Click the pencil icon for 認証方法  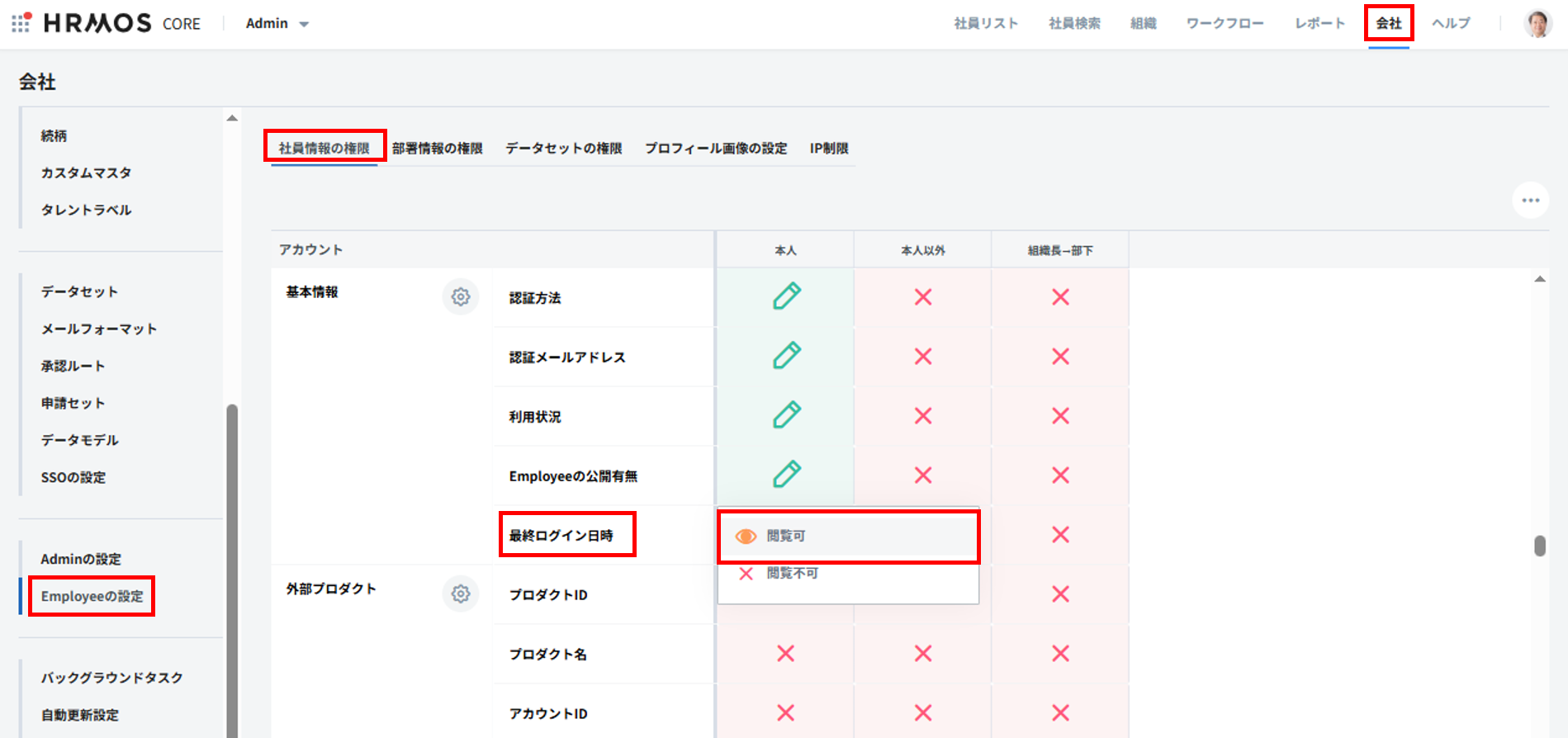tap(786, 296)
